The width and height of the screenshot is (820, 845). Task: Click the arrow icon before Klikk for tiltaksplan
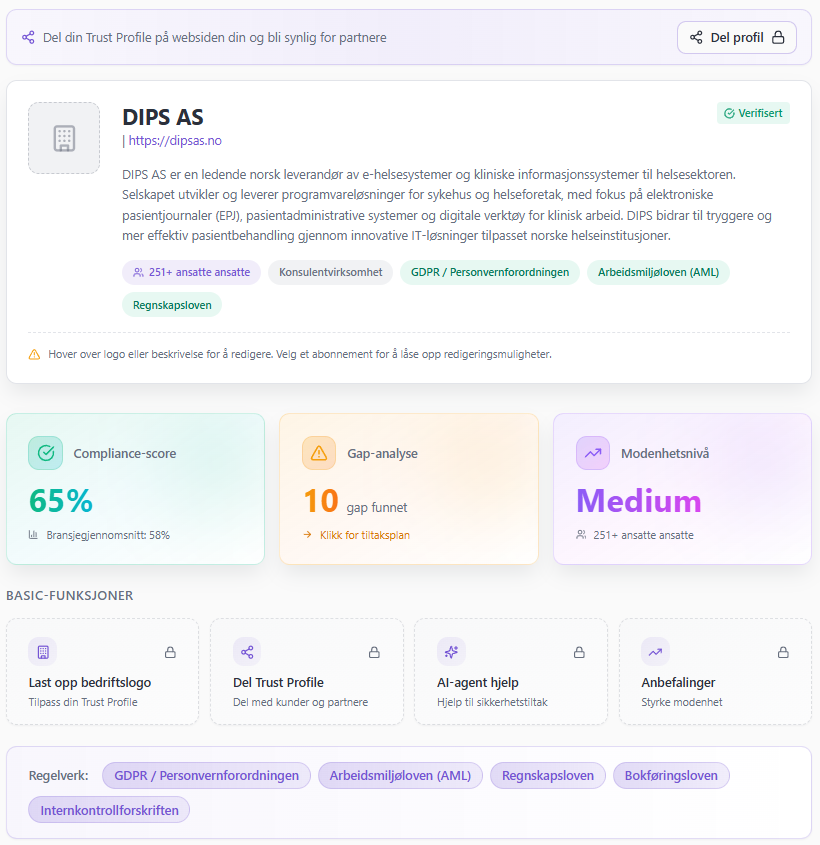click(x=308, y=535)
